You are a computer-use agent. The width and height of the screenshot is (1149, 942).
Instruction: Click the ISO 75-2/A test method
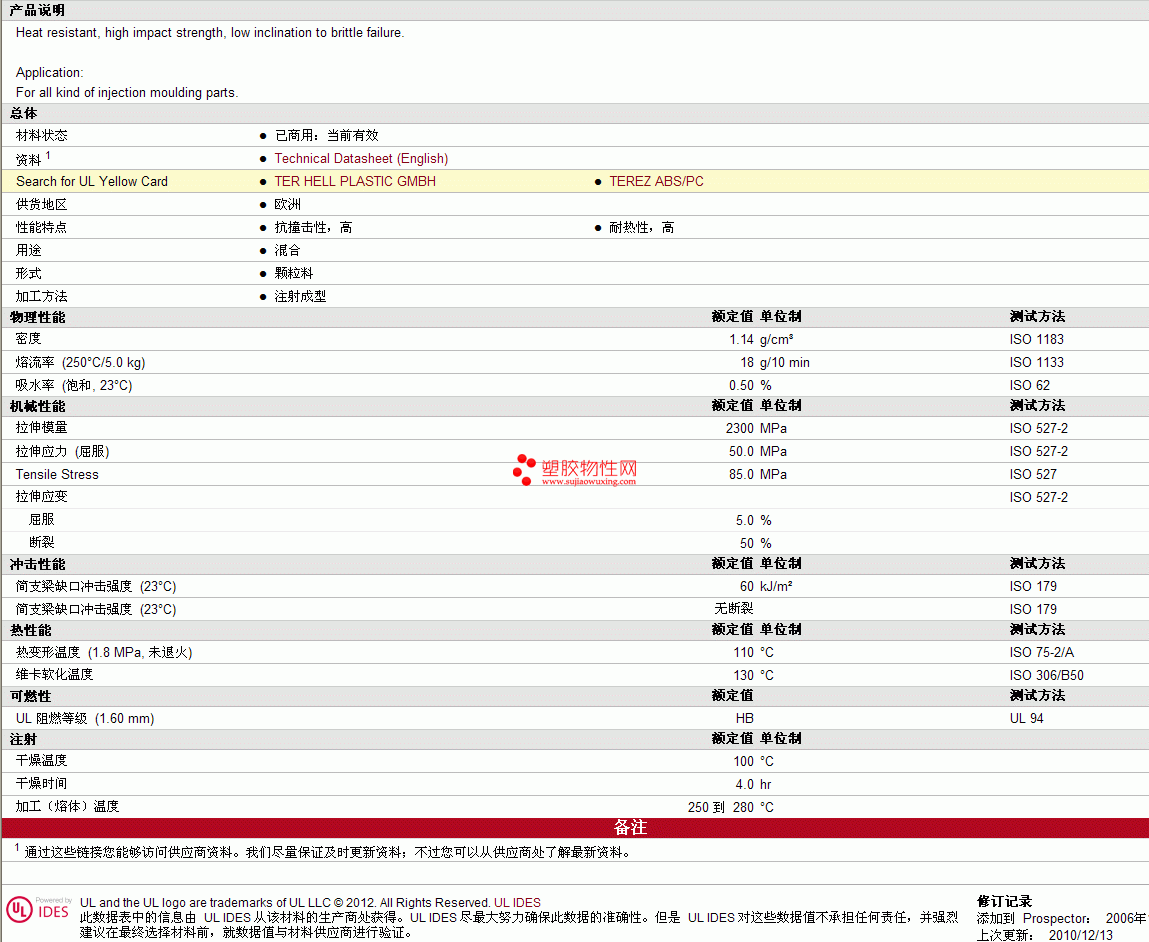pos(1041,653)
